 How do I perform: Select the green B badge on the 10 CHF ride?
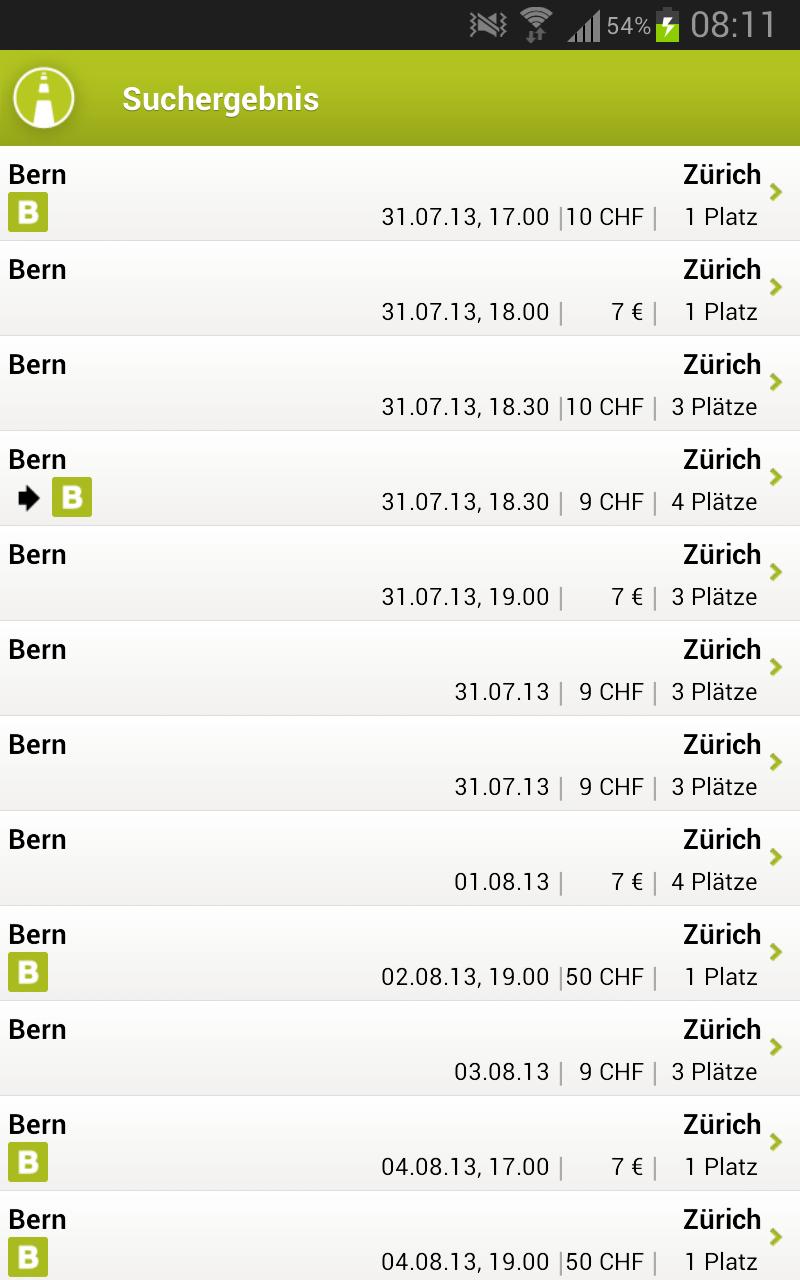27,213
